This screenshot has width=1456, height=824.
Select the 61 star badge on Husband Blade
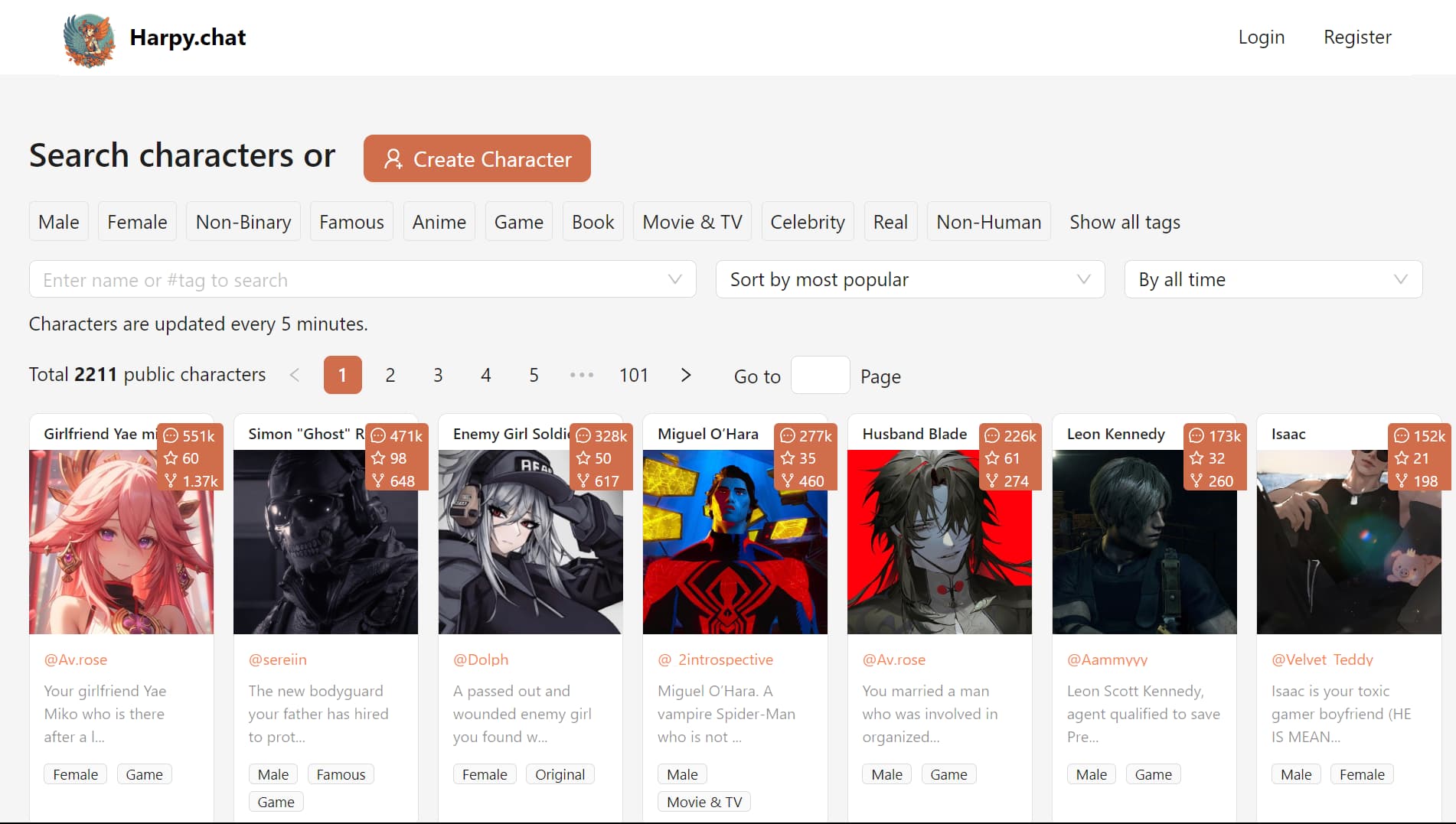click(x=1002, y=458)
